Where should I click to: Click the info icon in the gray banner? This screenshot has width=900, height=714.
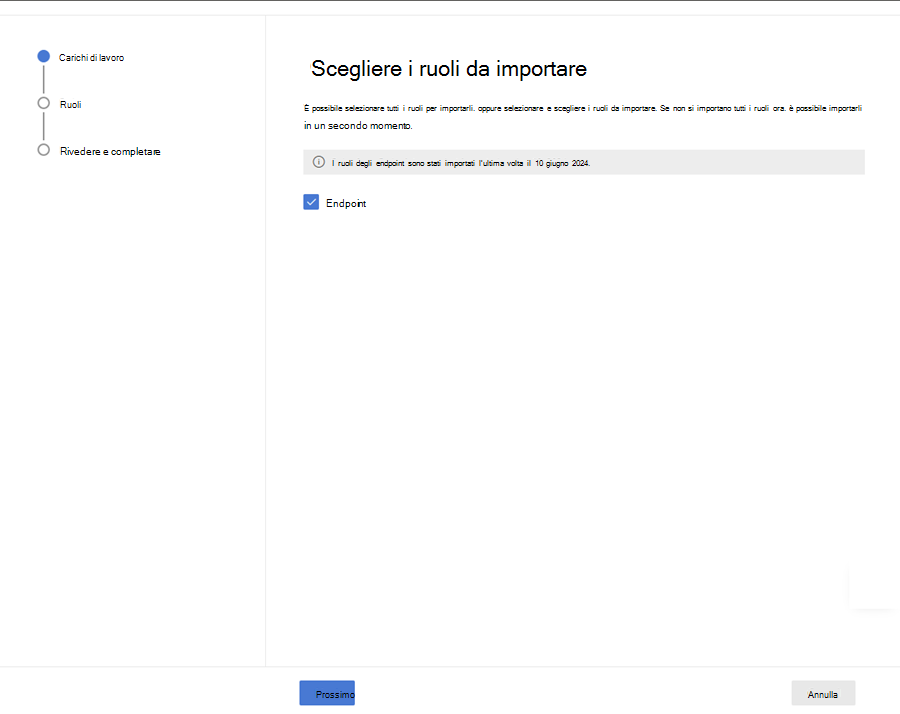(x=319, y=162)
